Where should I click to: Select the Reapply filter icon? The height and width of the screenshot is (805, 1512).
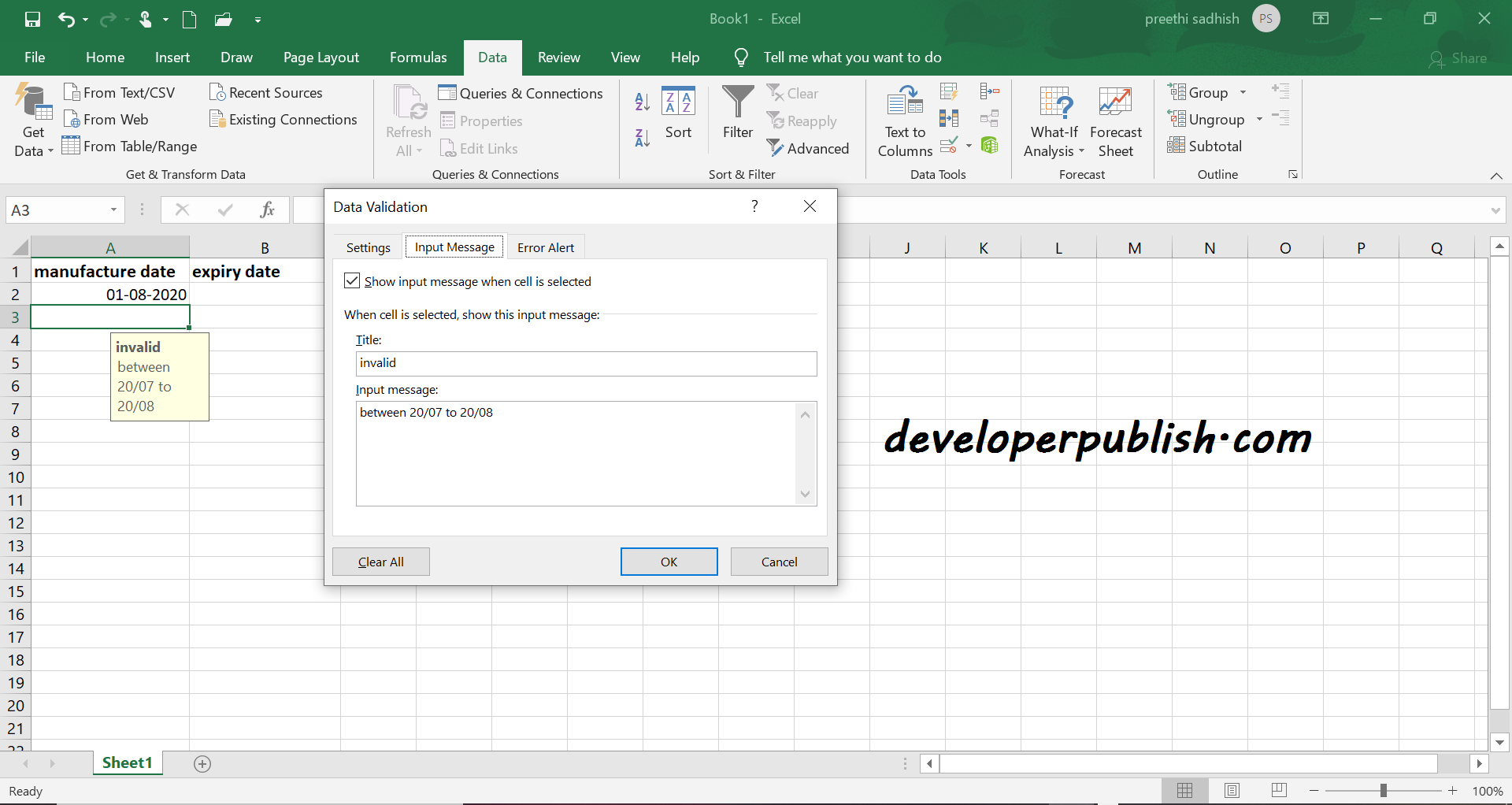(802, 121)
